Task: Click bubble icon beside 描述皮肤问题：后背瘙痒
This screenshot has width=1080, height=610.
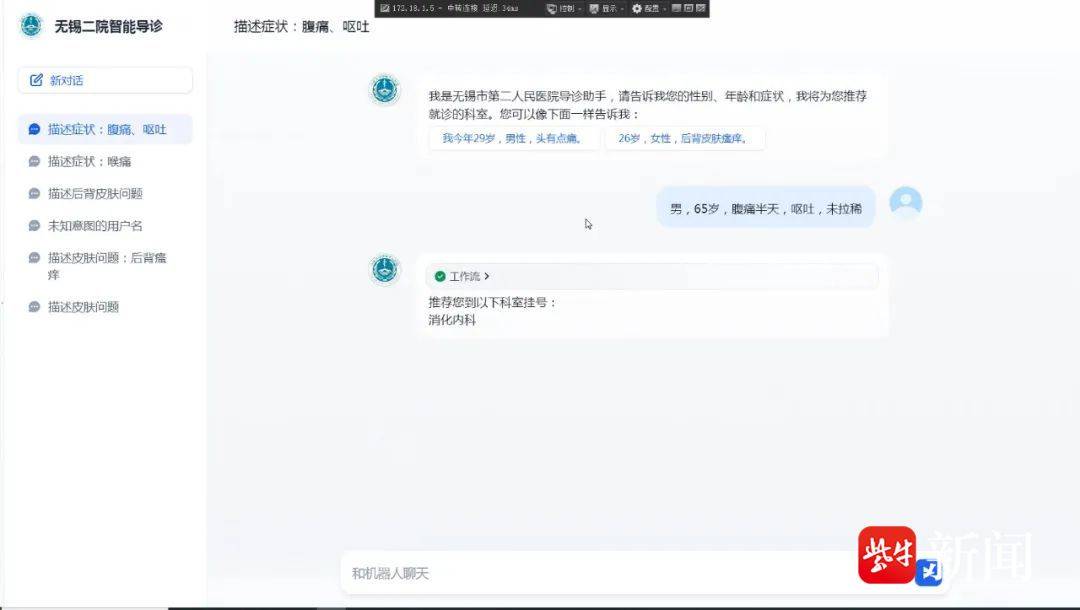Action: [x=34, y=257]
